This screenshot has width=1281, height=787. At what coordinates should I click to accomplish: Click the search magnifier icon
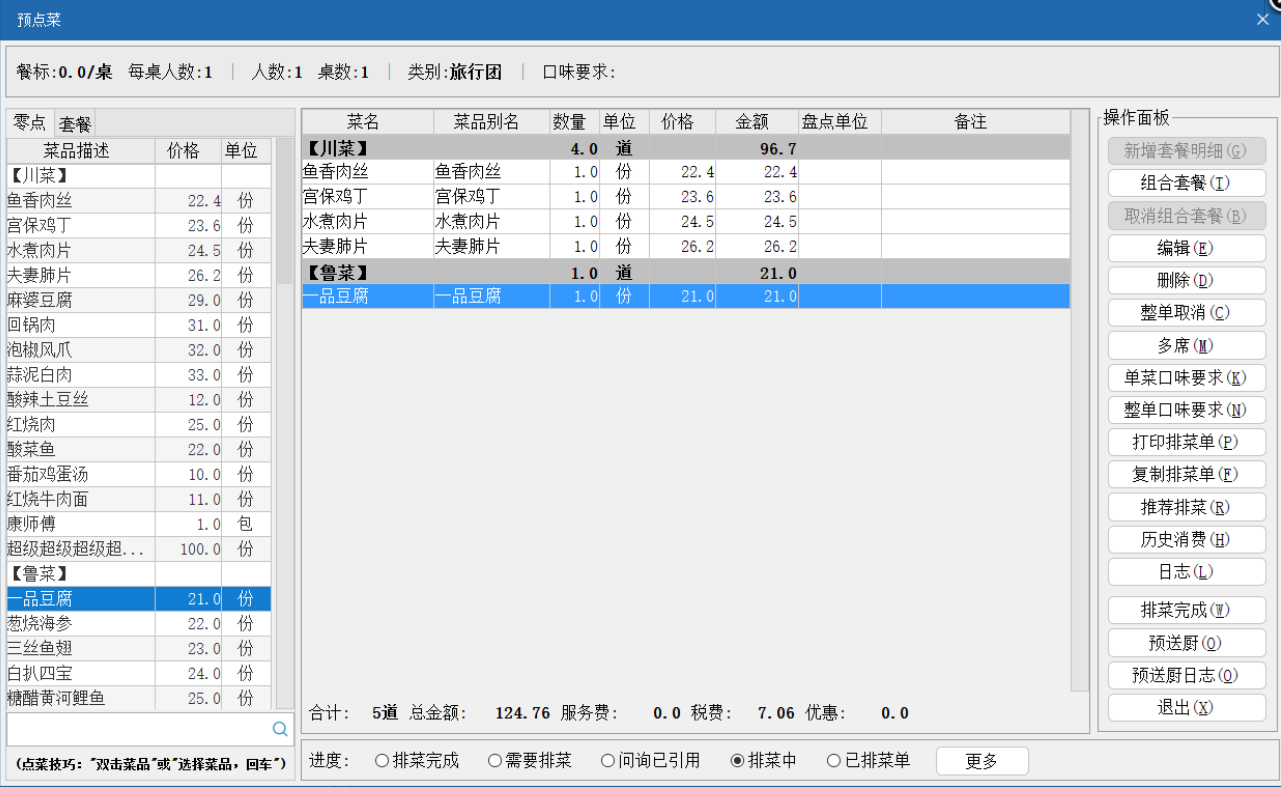[280, 729]
